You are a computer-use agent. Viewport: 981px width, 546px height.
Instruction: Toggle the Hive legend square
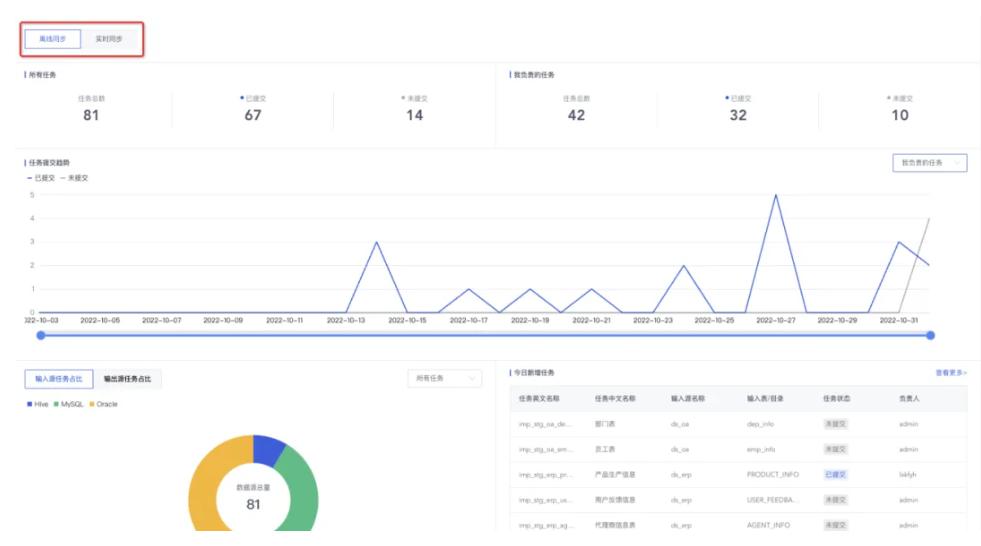[x=29, y=403]
